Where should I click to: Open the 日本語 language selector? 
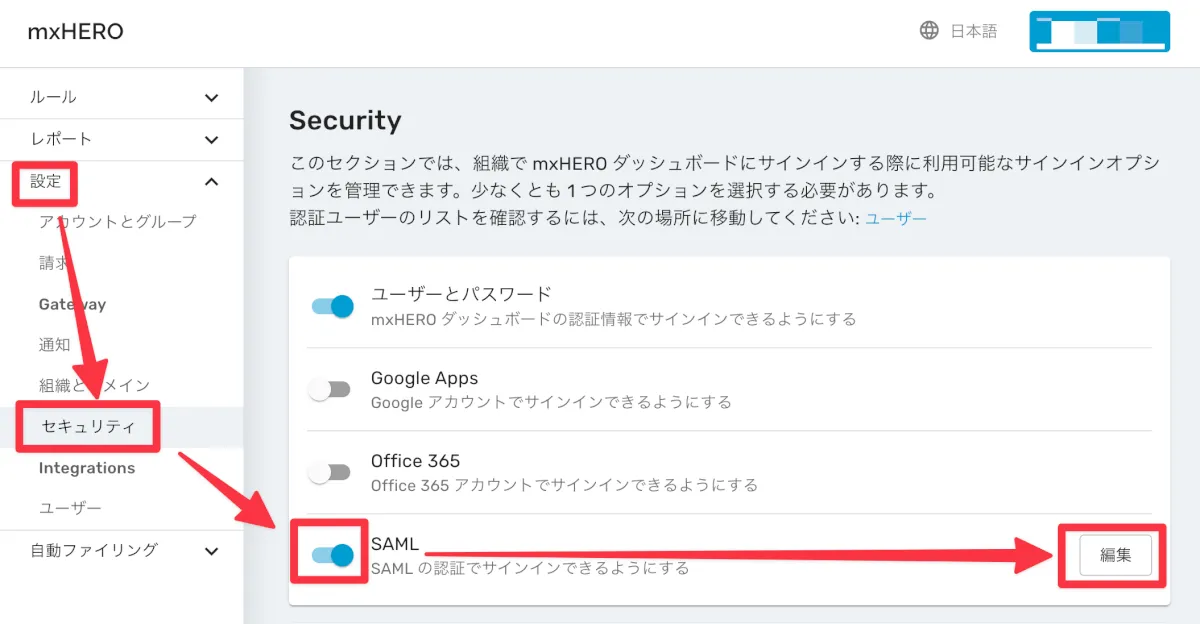[973, 31]
